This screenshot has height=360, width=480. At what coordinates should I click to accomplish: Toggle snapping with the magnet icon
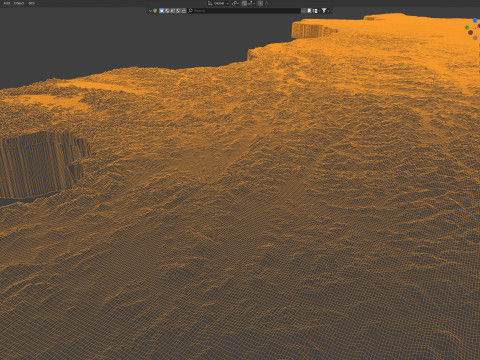(x=244, y=3)
